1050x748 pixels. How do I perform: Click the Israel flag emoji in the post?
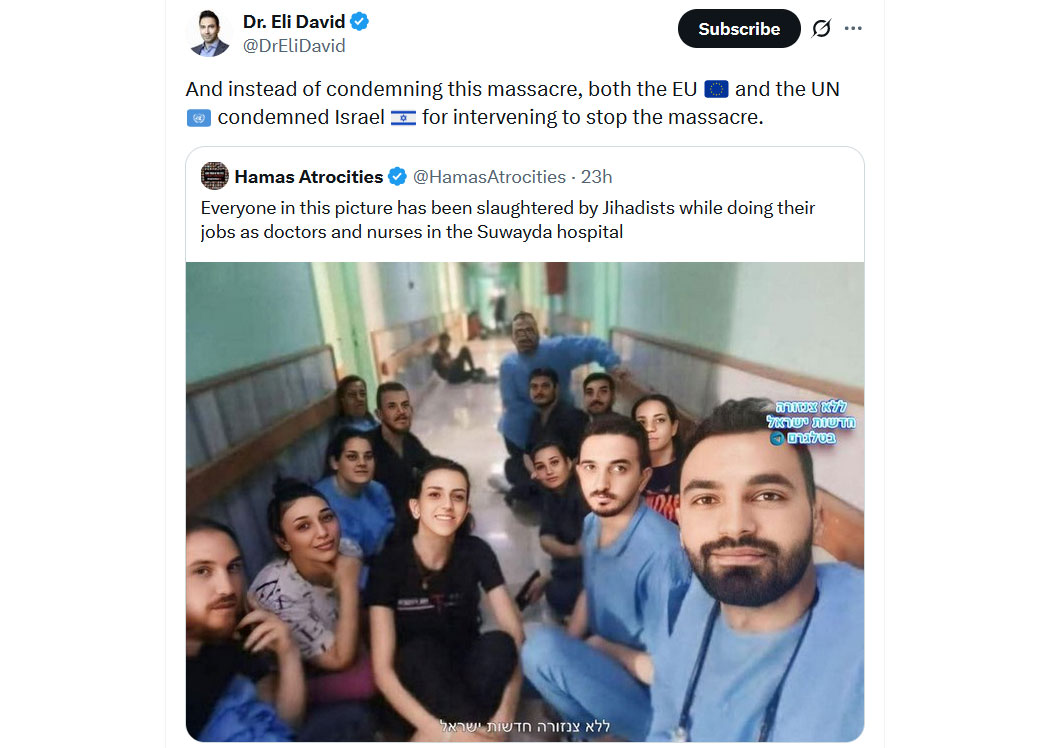[403, 118]
